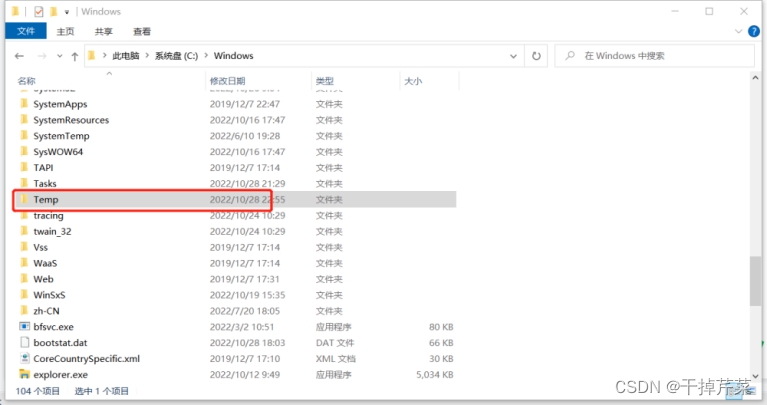The height and width of the screenshot is (405, 767).
Task: Select the zh-CN folder
Action: [46, 311]
